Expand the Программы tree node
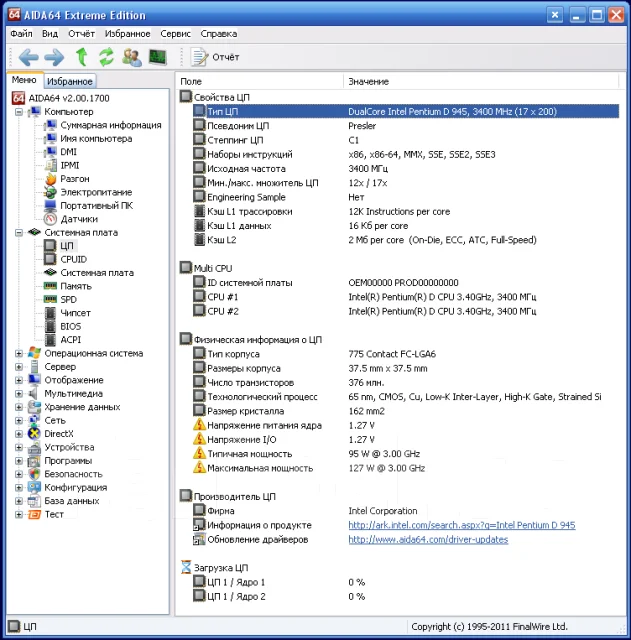The width and height of the screenshot is (631, 640). [19, 461]
